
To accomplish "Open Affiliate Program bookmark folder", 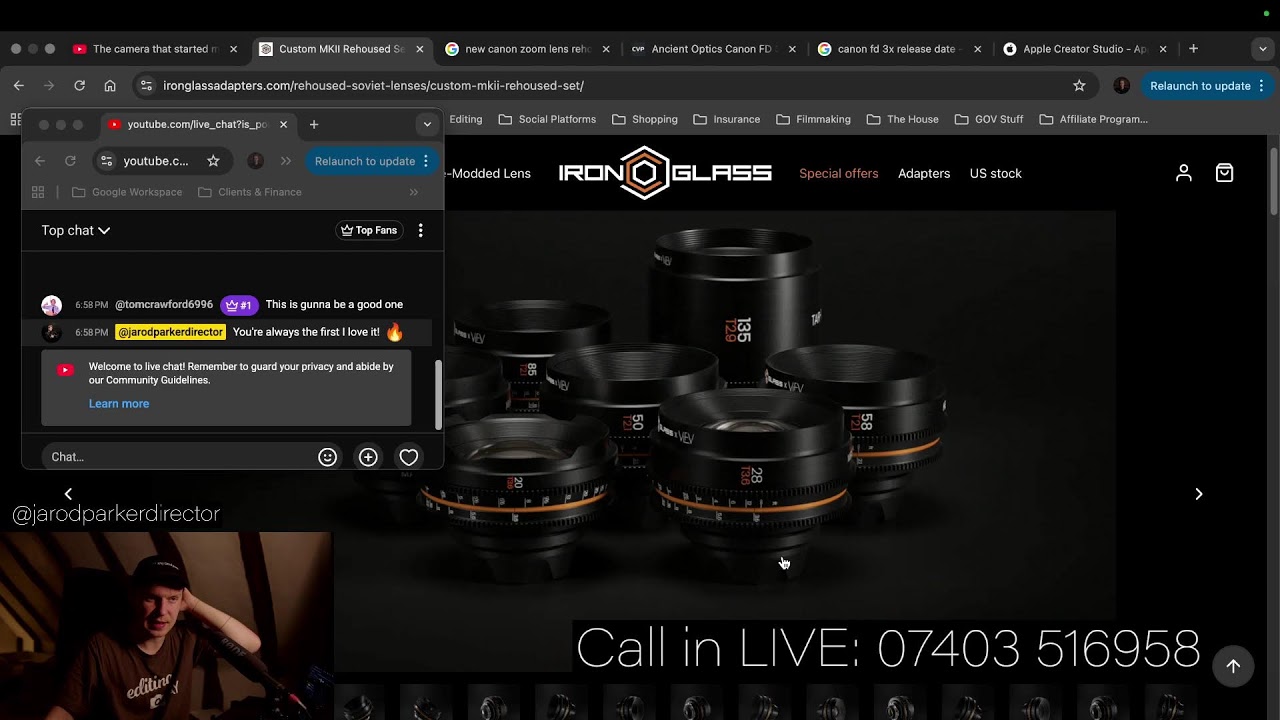I will tap(1094, 119).
